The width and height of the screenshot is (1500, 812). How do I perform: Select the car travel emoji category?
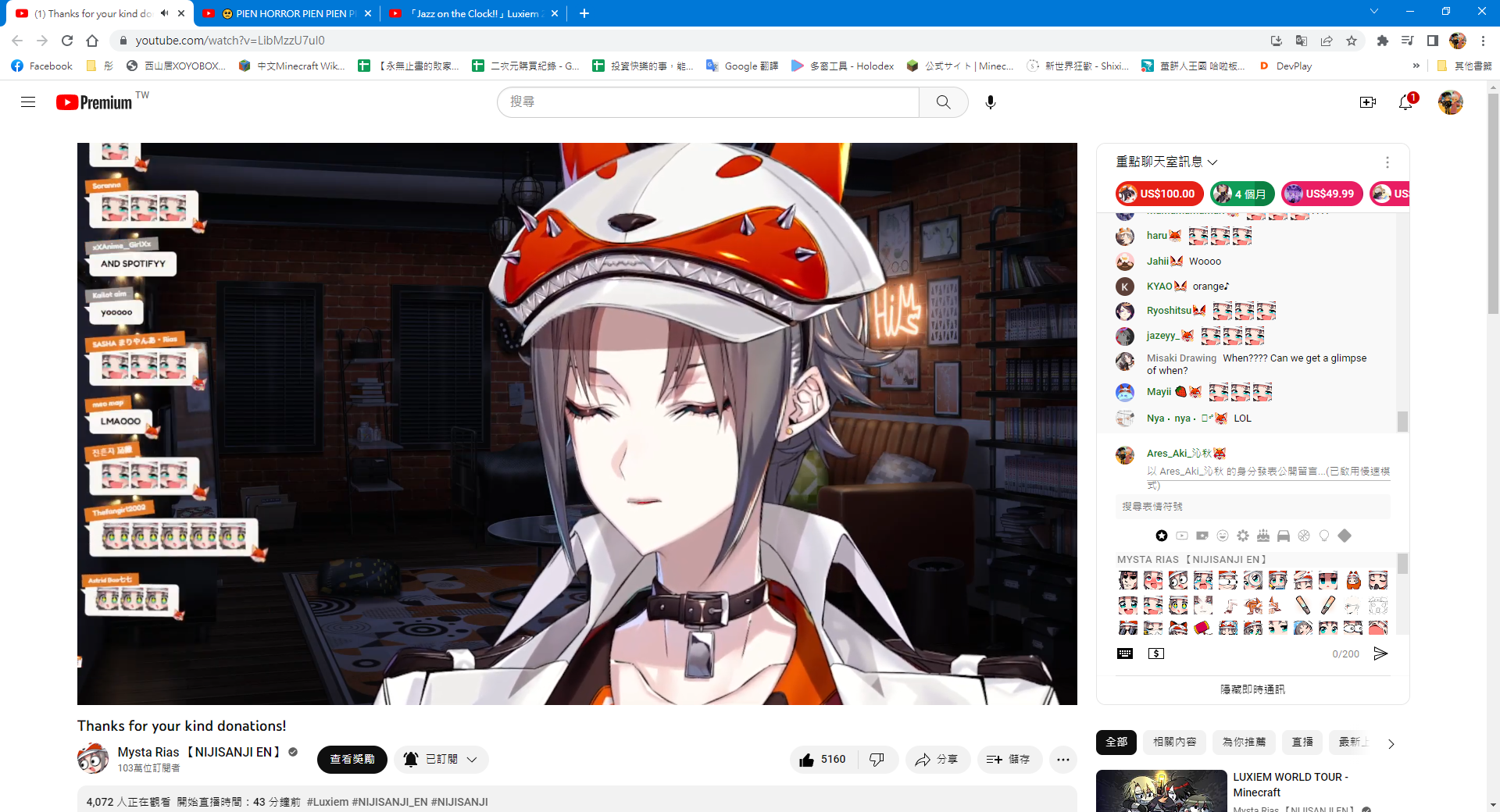(x=1284, y=536)
